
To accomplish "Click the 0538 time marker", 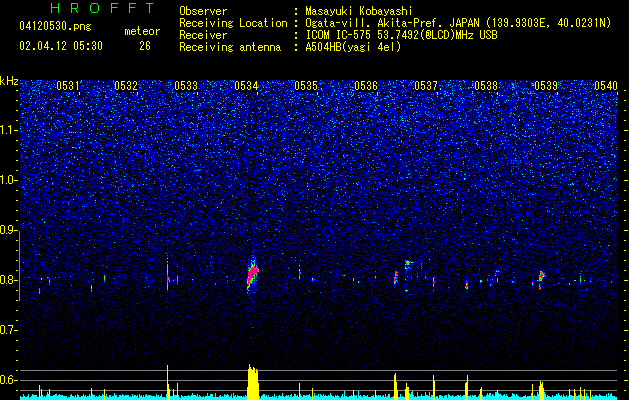I will [486, 85].
